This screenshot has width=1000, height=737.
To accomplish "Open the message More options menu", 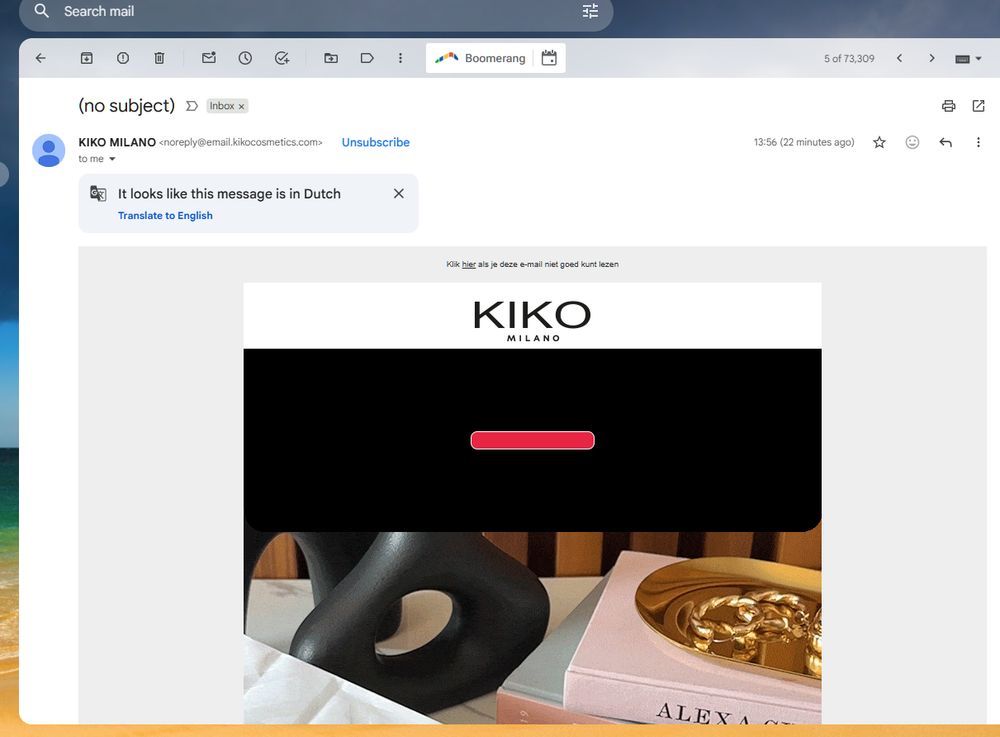I will pos(978,142).
